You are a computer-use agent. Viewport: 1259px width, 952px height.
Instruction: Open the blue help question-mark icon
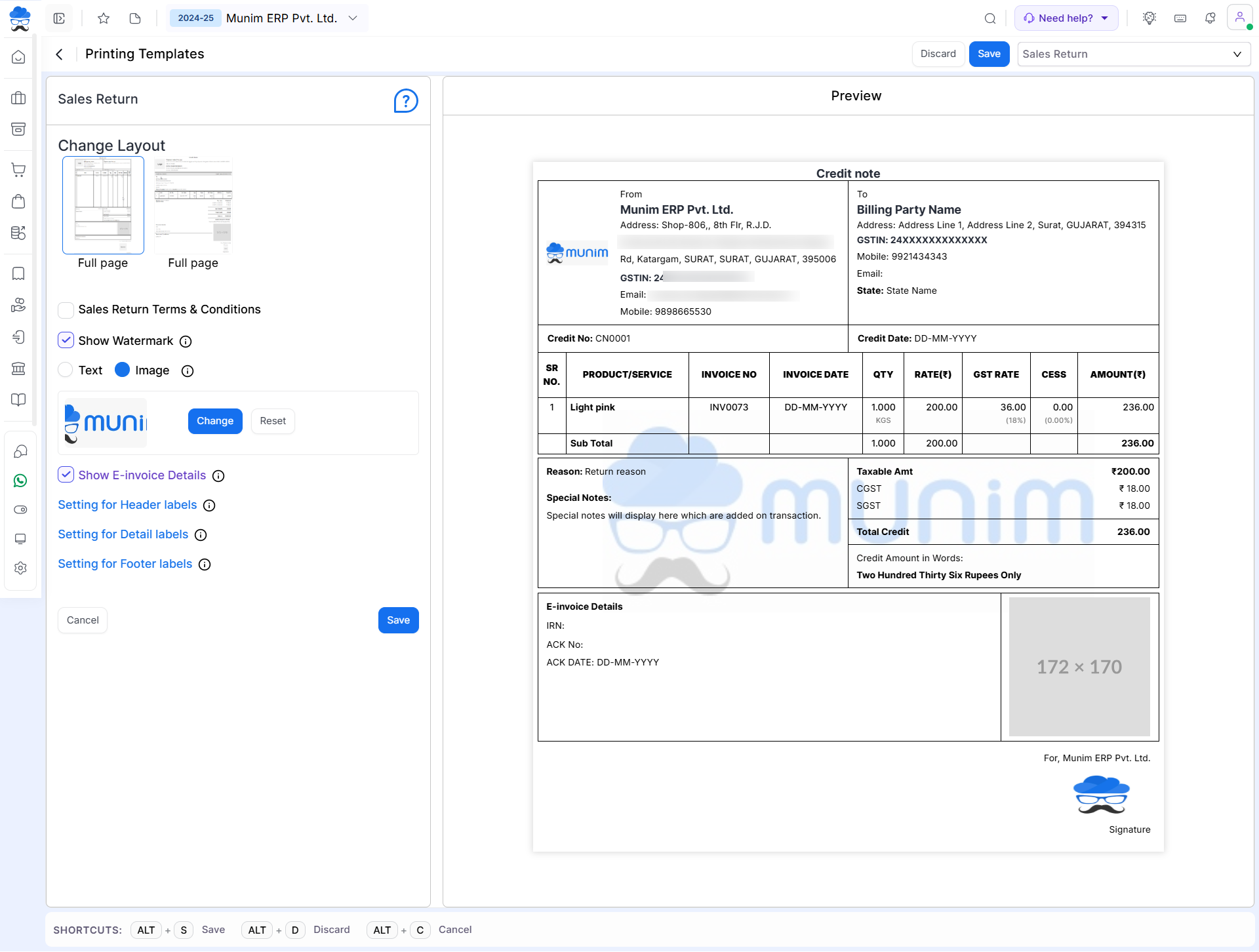[x=405, y=101]
